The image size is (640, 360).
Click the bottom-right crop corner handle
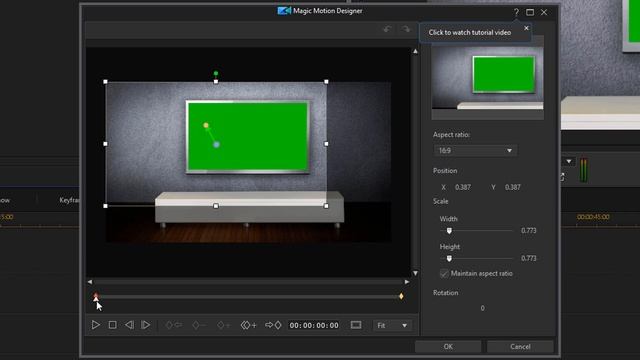coord(326,206)
